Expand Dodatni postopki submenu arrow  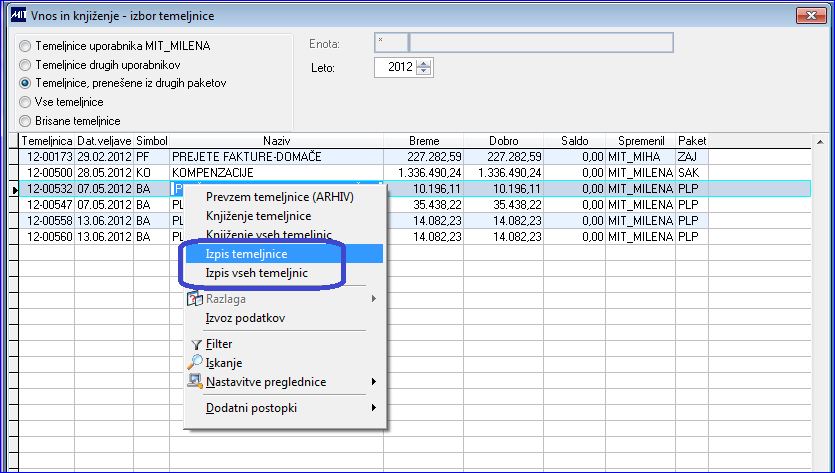(374, 408)
